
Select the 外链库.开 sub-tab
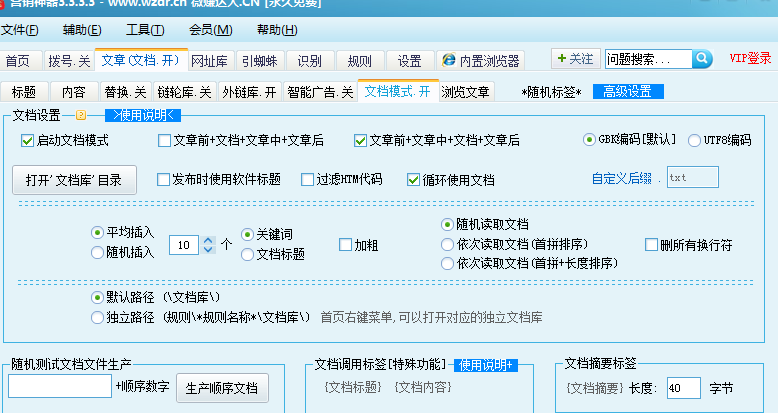pos(250,92)
